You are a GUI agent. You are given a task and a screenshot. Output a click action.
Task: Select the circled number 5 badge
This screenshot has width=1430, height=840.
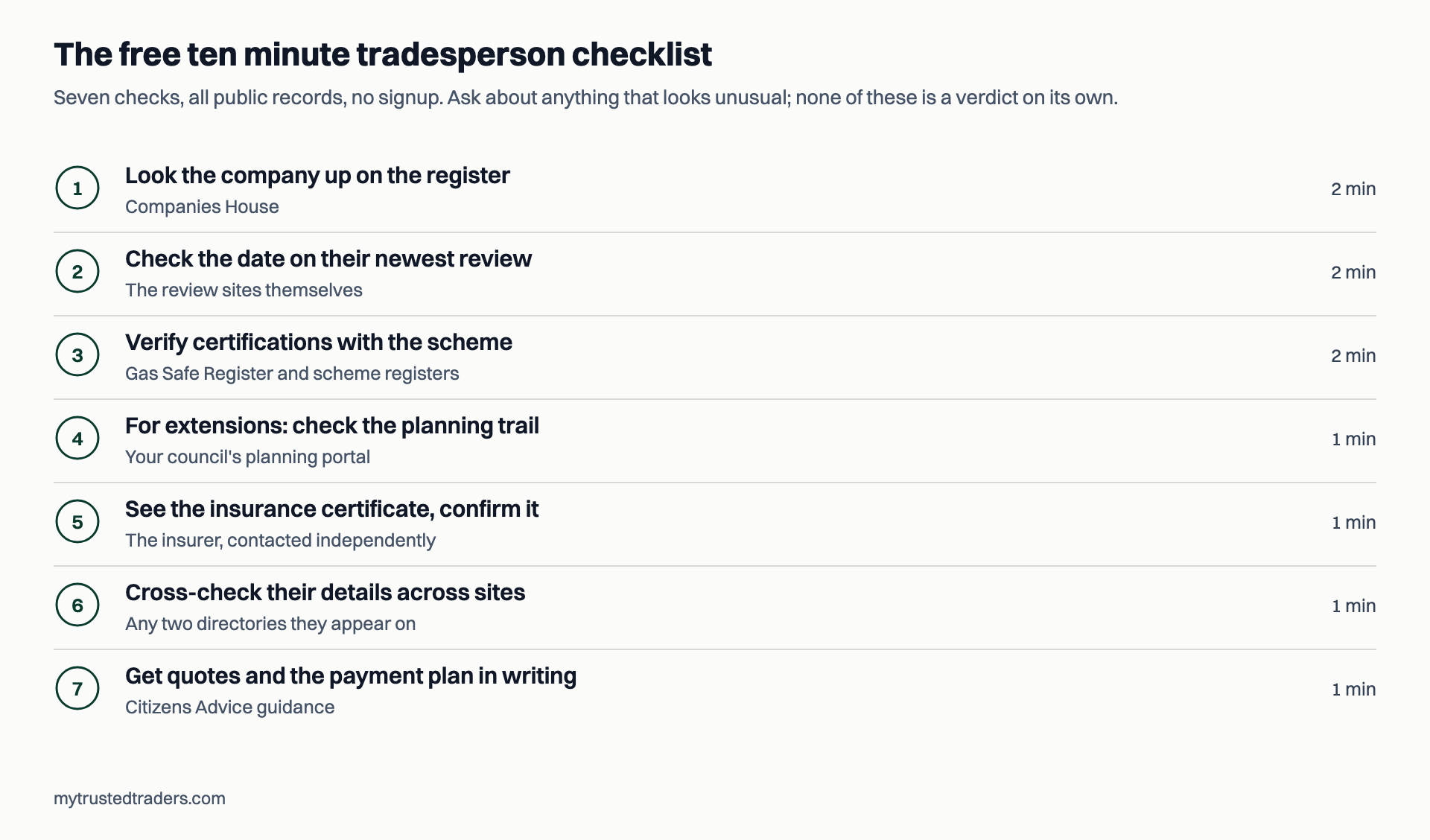pos(77,521)
